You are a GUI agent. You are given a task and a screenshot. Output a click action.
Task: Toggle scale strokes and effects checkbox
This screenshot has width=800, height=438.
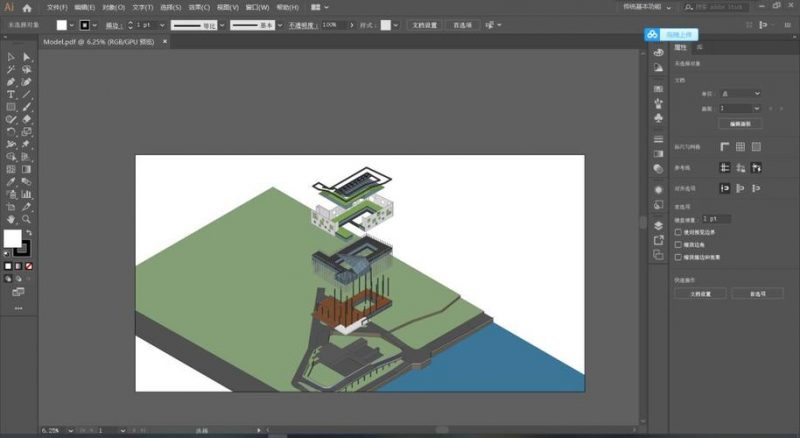click(x=678, y=257)
